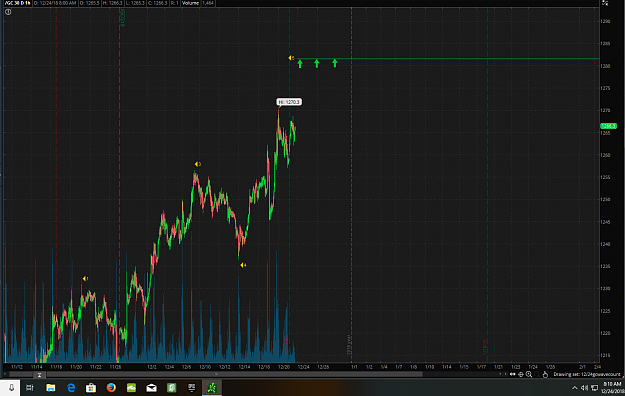Open the drawing tools pointer icon

coord(545,374)
